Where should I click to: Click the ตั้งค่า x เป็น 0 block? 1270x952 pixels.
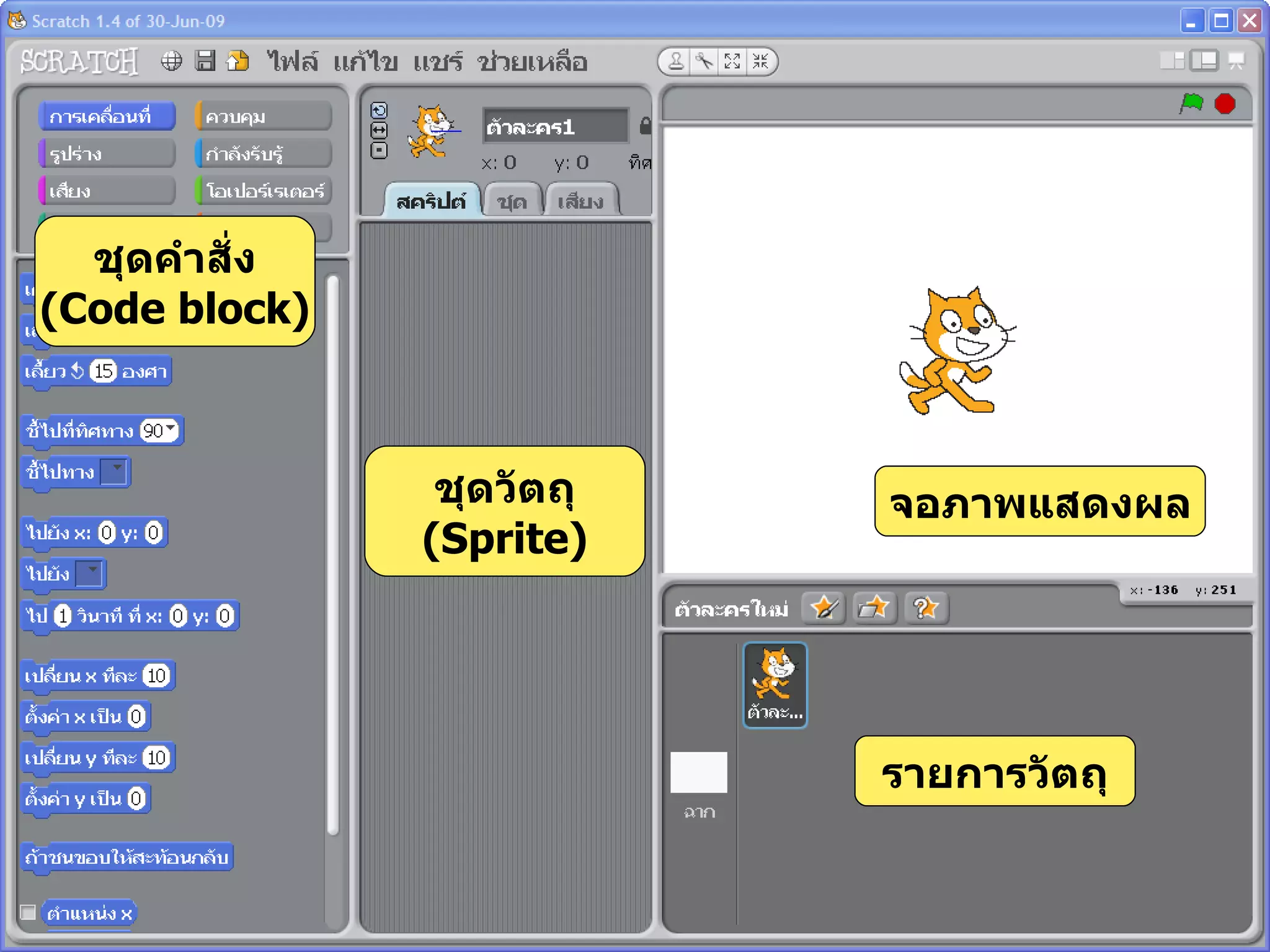coord(86,717)
